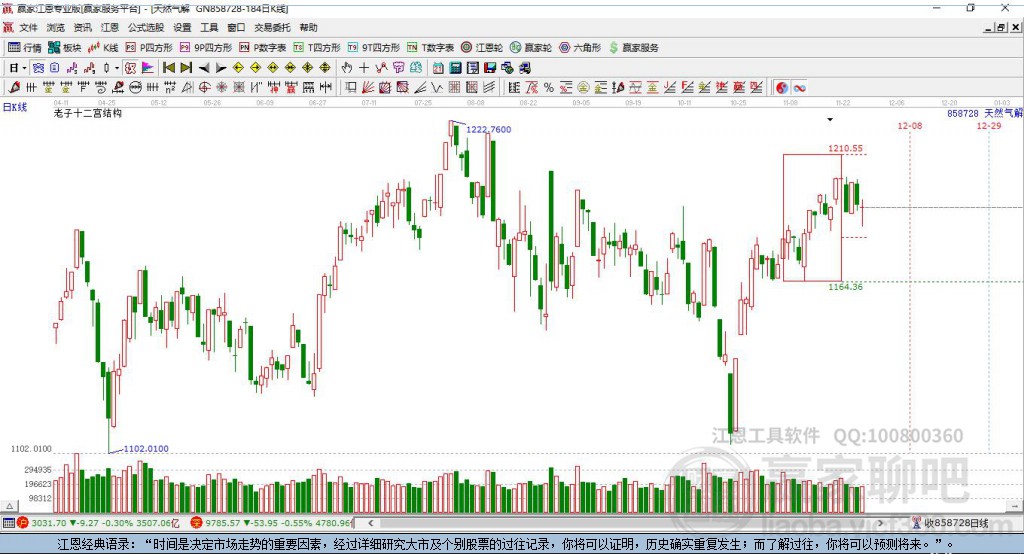Viewport: 1024px width, 554px height.
Task: Open the 帮助 menu
Action: tap(308, 27)
